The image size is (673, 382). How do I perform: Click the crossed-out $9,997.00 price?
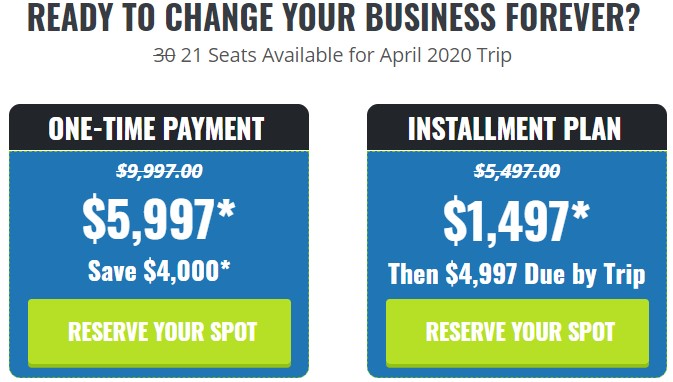[159, 171]
